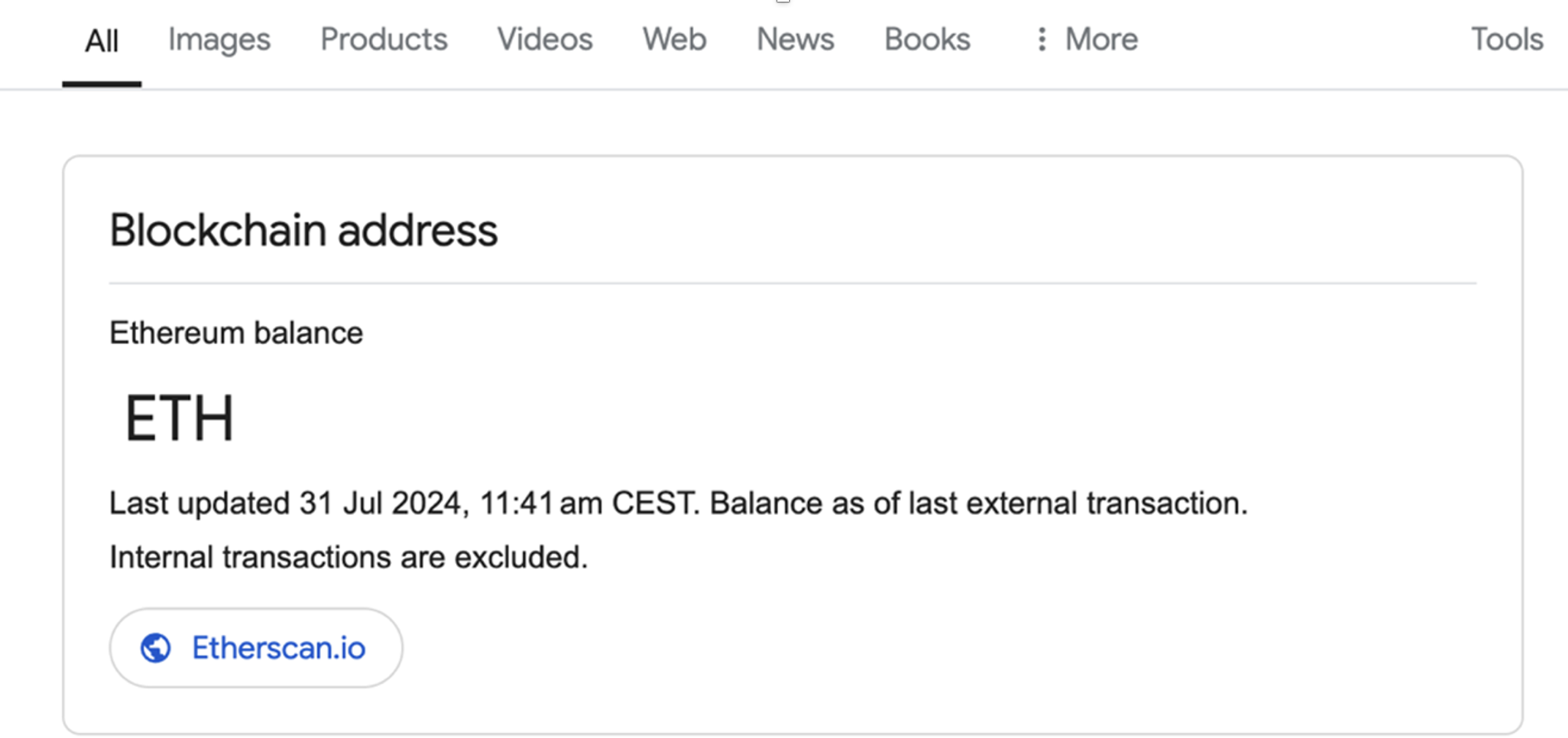This screenshot has width=1568, height=738.
Task: Click the Ethereum balance label
Action: coord(236,333)
